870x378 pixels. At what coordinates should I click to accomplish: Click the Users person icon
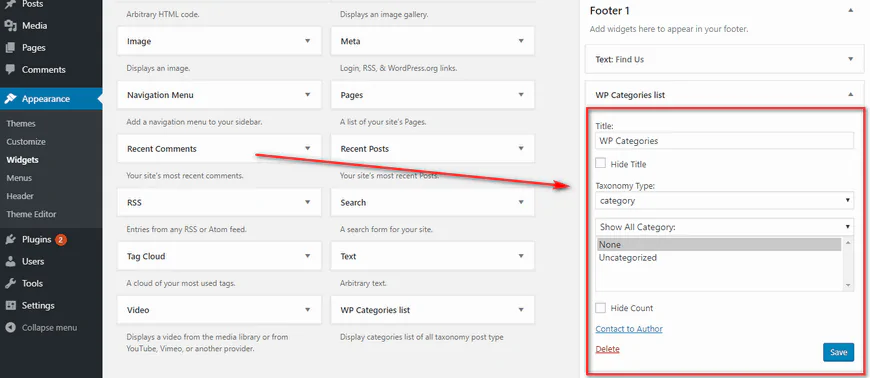(x=10, y=261)
